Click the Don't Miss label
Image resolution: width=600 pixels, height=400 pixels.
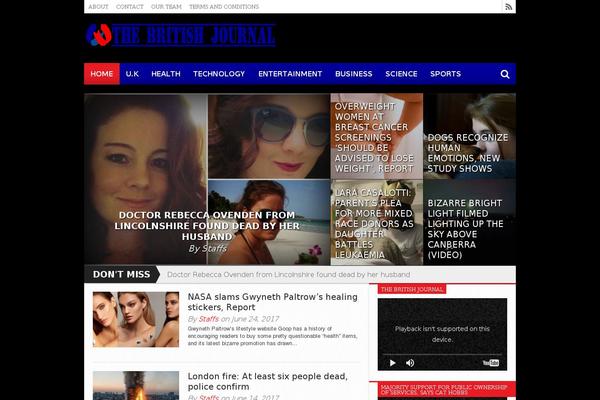click(x=122, y=274)
